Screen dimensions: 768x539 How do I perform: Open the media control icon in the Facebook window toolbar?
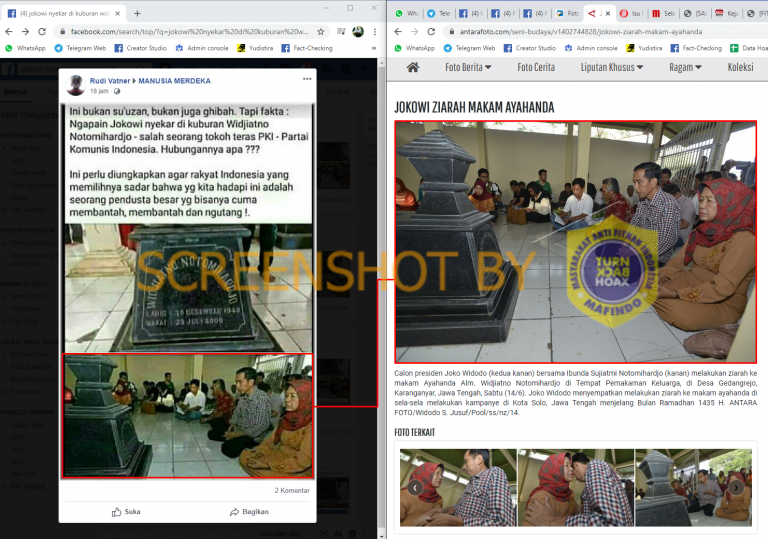point(341,32)
